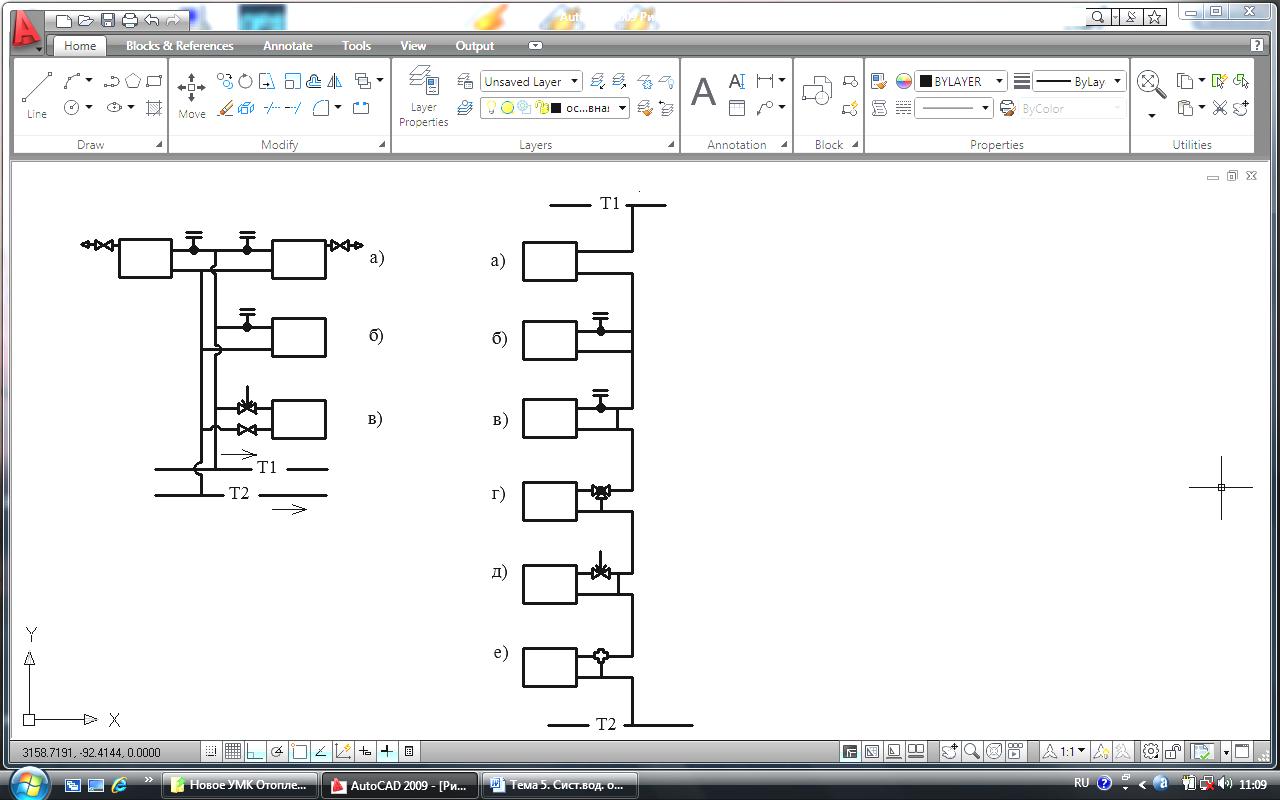Click the black BYLAYER color swatch
Viewport: 1280px width, 800px height.
925,81
